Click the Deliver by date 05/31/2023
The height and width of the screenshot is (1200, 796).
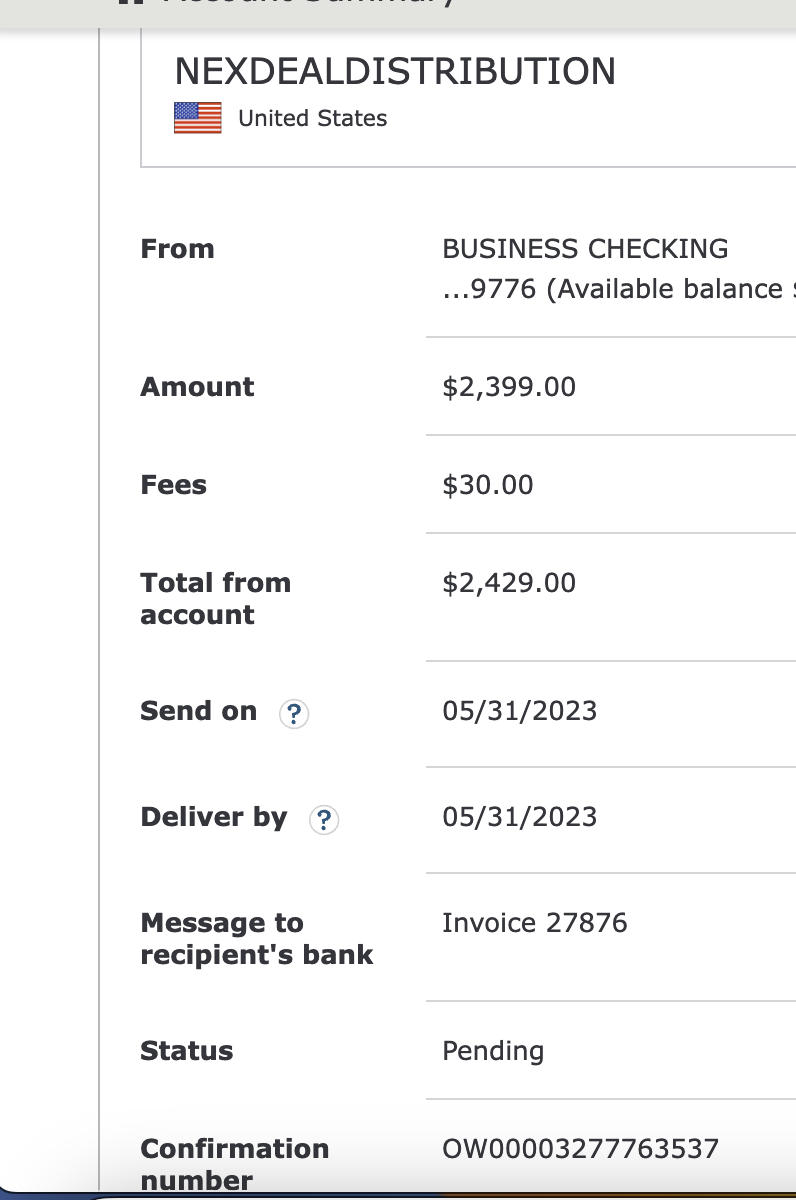pos(519,817)
